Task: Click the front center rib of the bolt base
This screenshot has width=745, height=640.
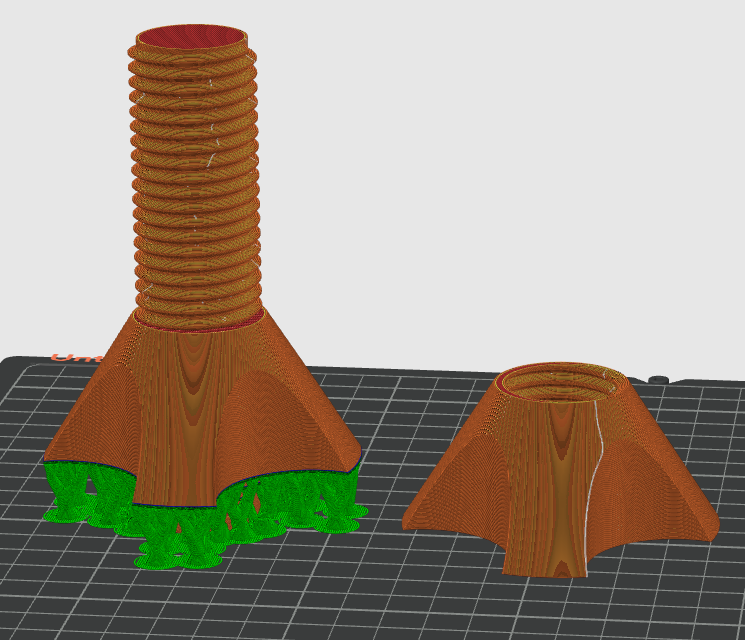Action: (x=185, y=420)
